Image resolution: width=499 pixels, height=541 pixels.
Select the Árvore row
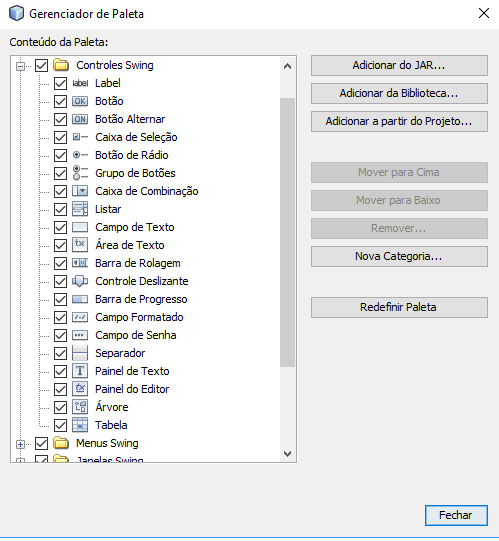(x=111, y=407)
